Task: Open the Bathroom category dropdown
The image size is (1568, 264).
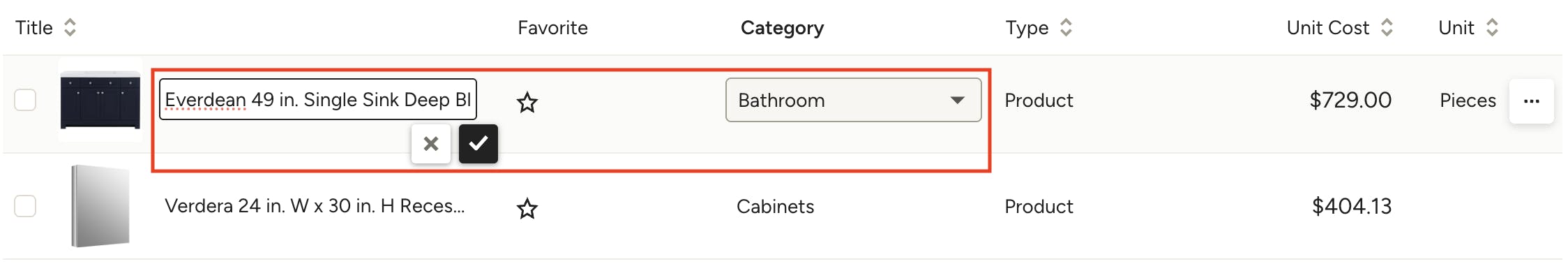Action: (x=854, y=100)
